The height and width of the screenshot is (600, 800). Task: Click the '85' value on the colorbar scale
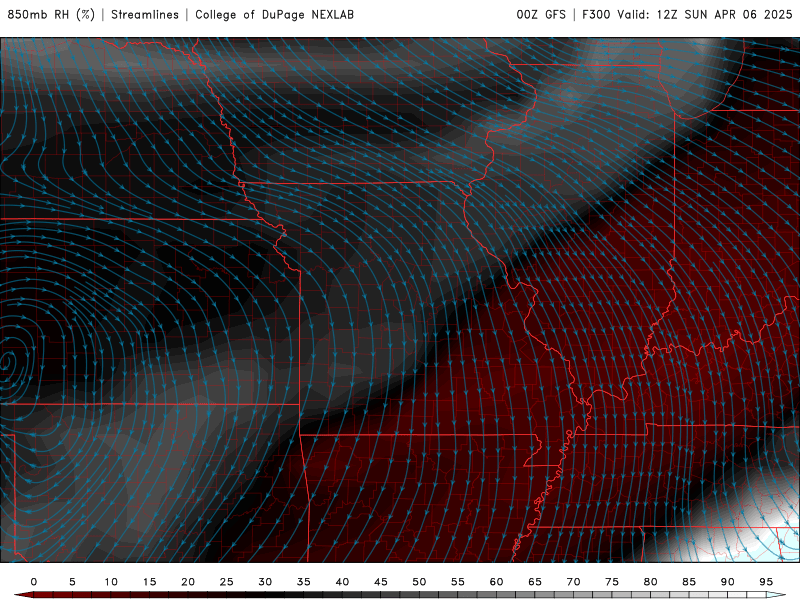point(689,582)
